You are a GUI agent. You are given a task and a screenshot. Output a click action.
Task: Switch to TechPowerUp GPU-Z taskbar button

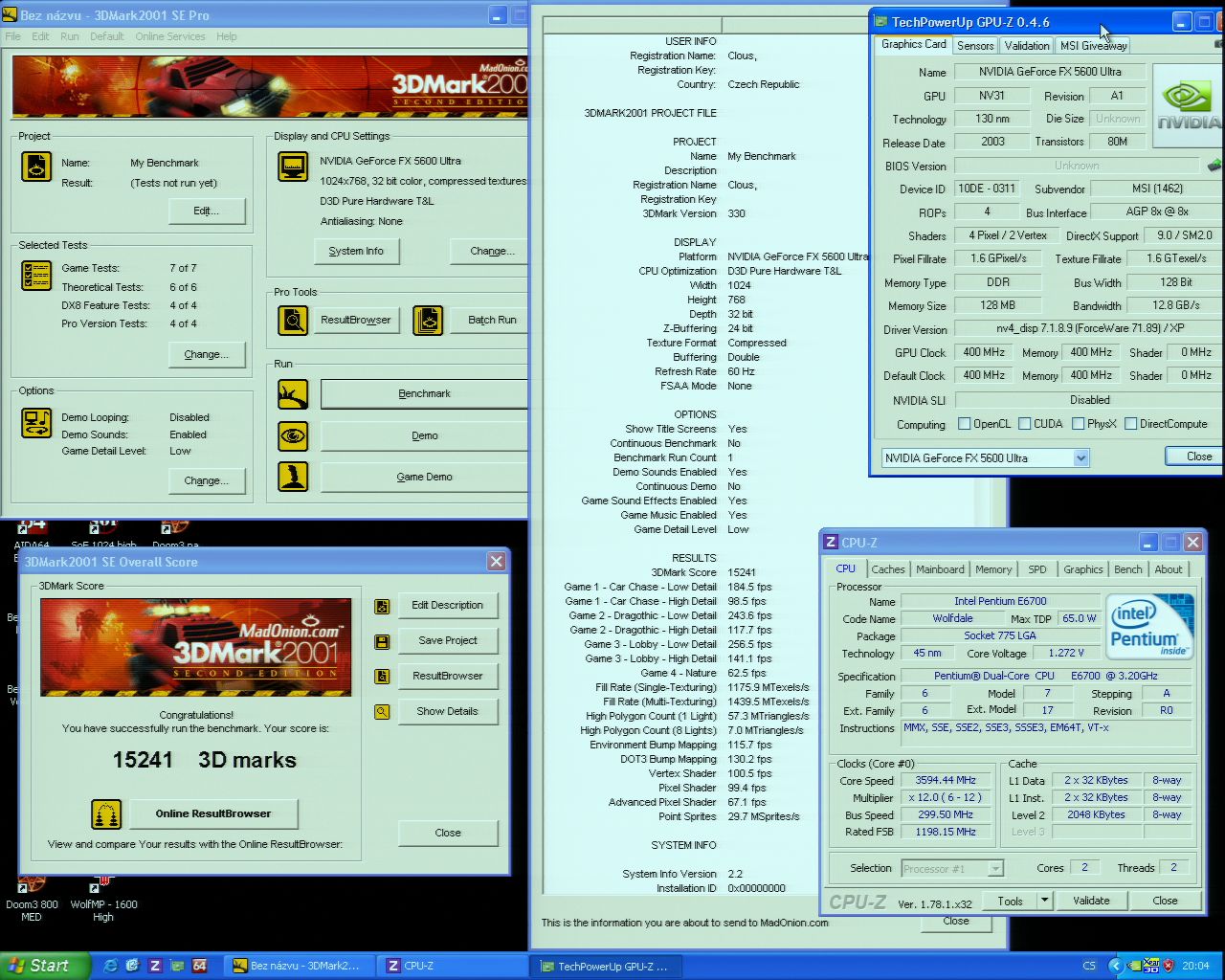pyautogui.click(x=605, y=966)
